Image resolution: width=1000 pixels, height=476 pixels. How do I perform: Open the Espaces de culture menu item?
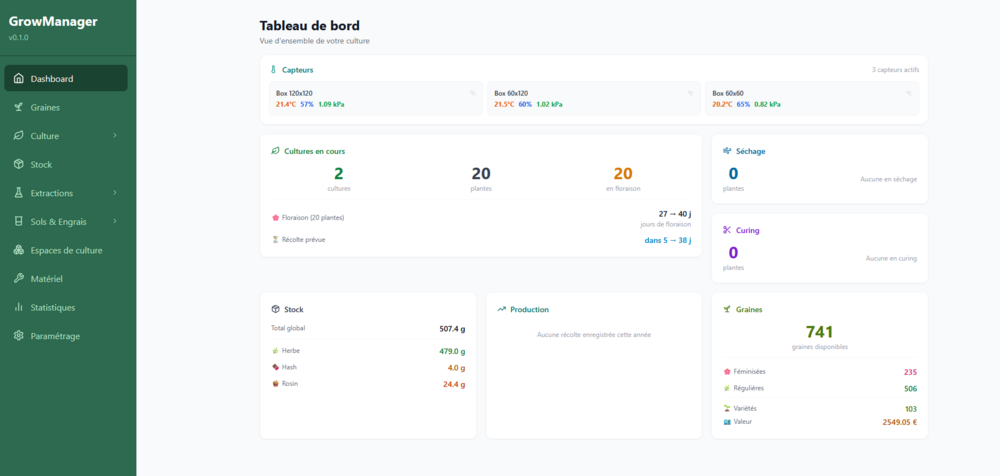[66, 250]
